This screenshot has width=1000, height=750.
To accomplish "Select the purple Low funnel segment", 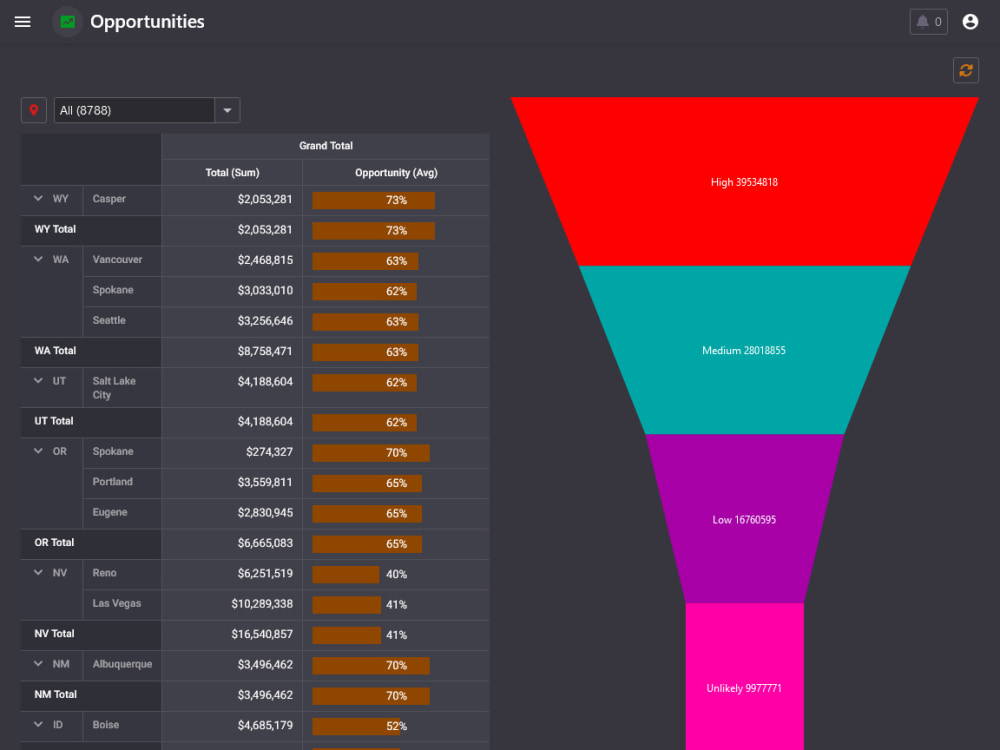I will [x=744, y=519].
